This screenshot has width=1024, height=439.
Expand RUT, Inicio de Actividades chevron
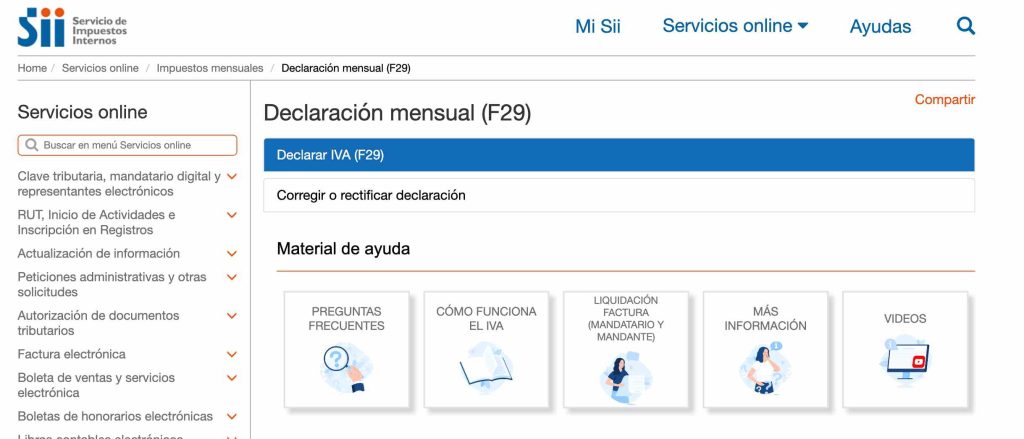point(231,215)
